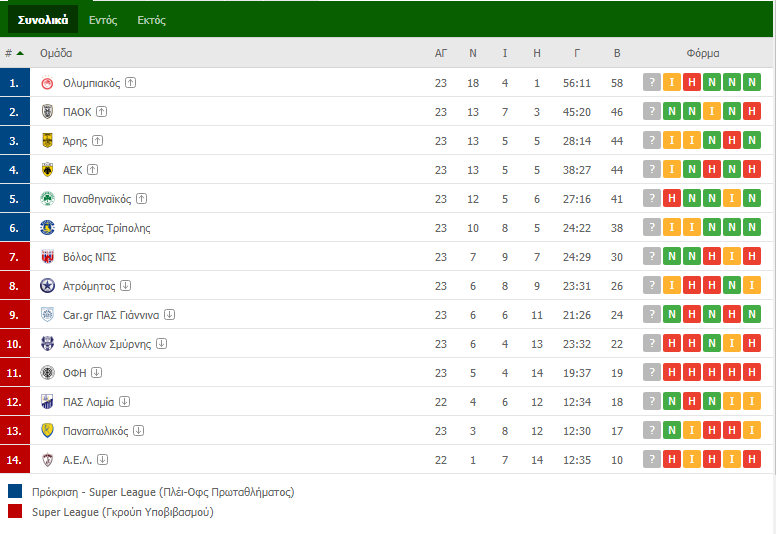
Task: Click the Παναιτωλικός yellow shield icon
Action: (48, 431)
